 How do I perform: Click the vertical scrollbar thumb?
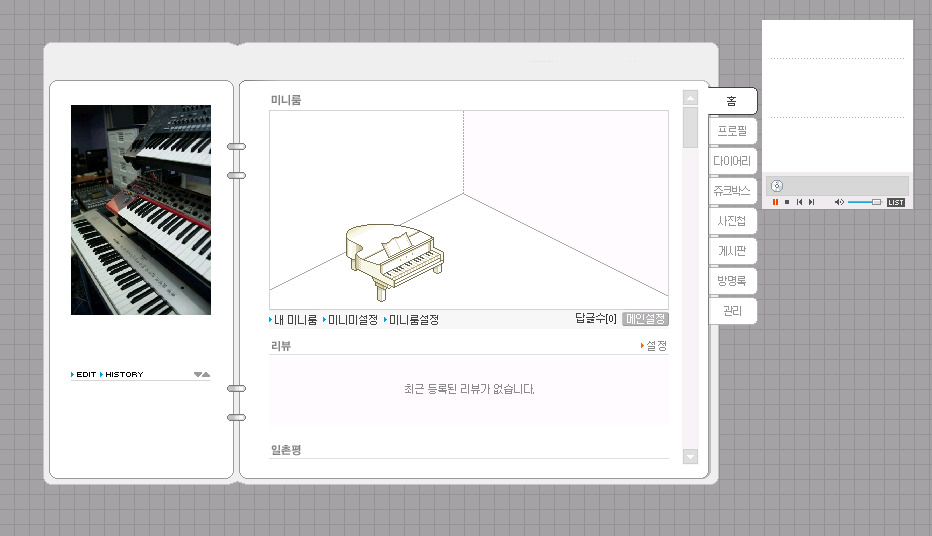click(x=690, y=127)
